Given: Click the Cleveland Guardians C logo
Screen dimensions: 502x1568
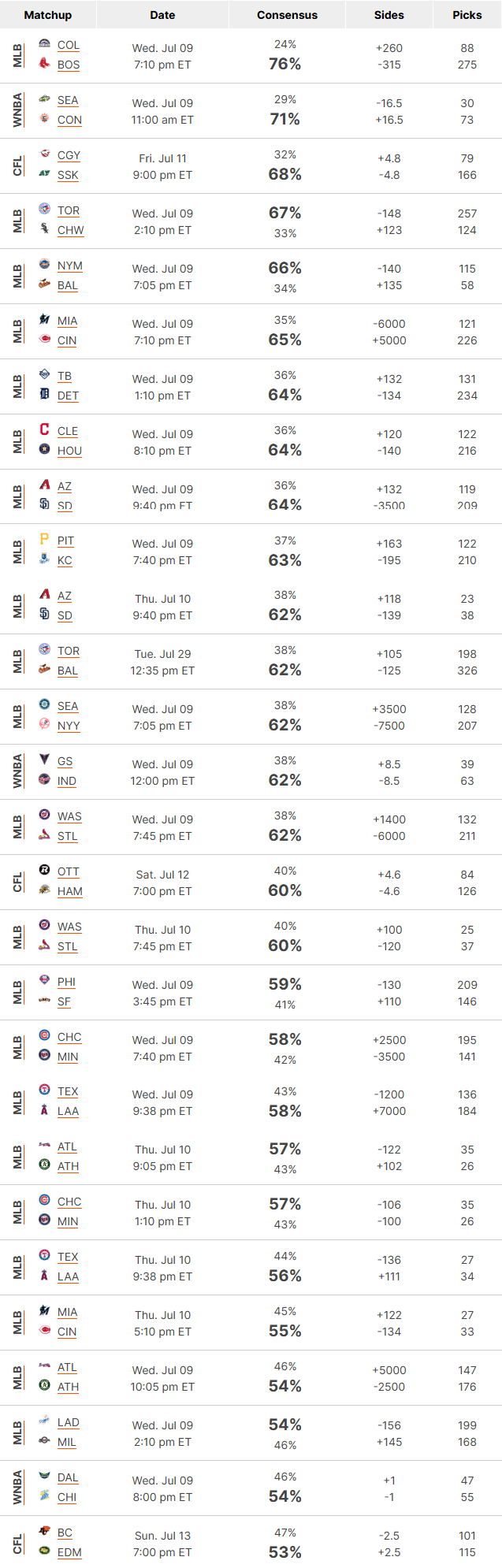Looking at the screenshot, I should click(x=45, y=429).
